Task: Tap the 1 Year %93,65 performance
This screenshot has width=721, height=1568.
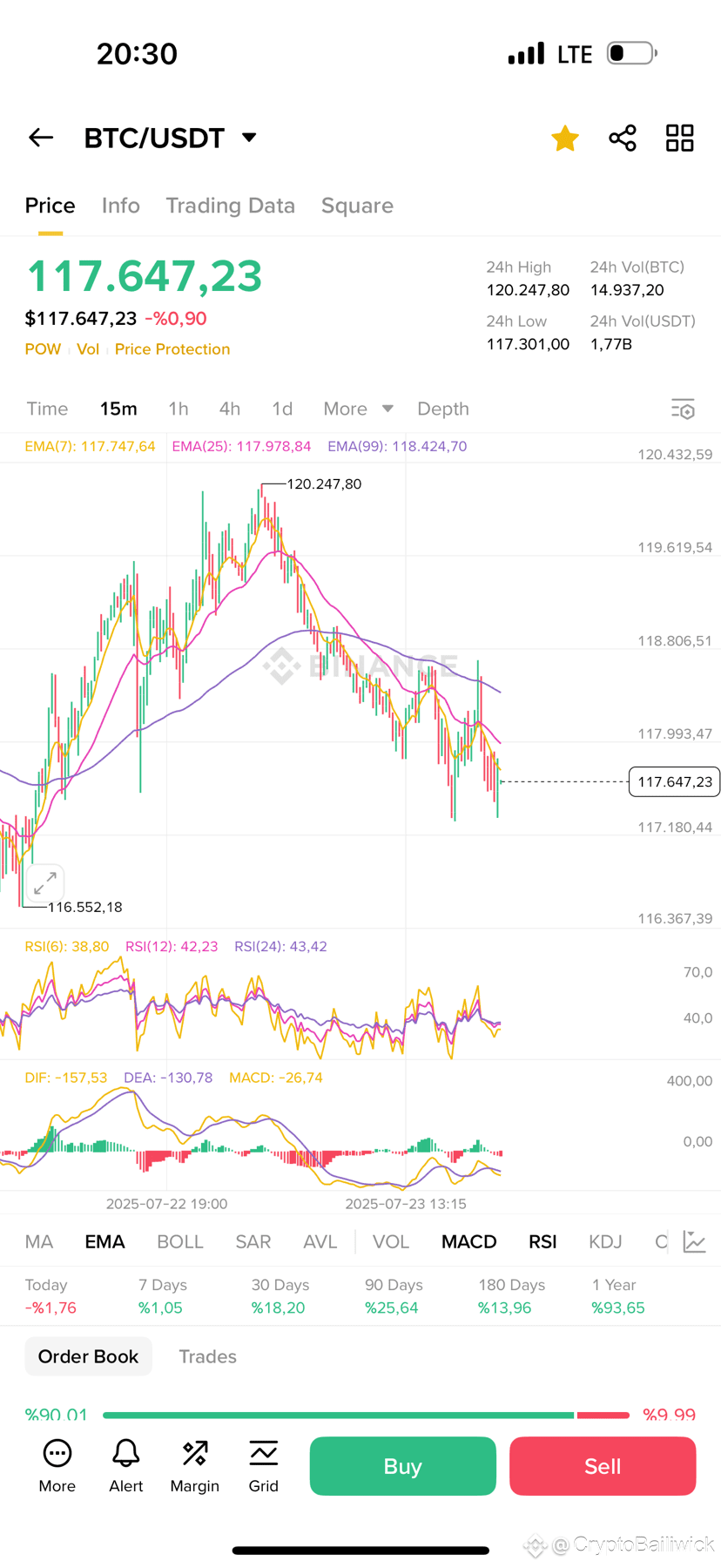Action: tap(618, 1296)
